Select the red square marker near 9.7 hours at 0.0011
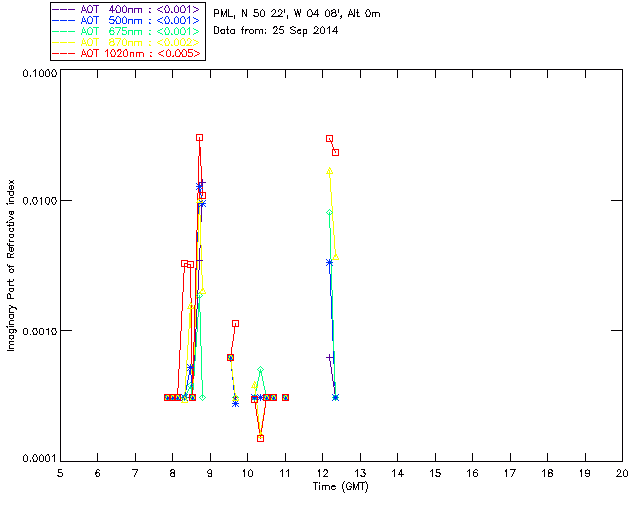Screen dimensions: 640x512 coord(236,323)
